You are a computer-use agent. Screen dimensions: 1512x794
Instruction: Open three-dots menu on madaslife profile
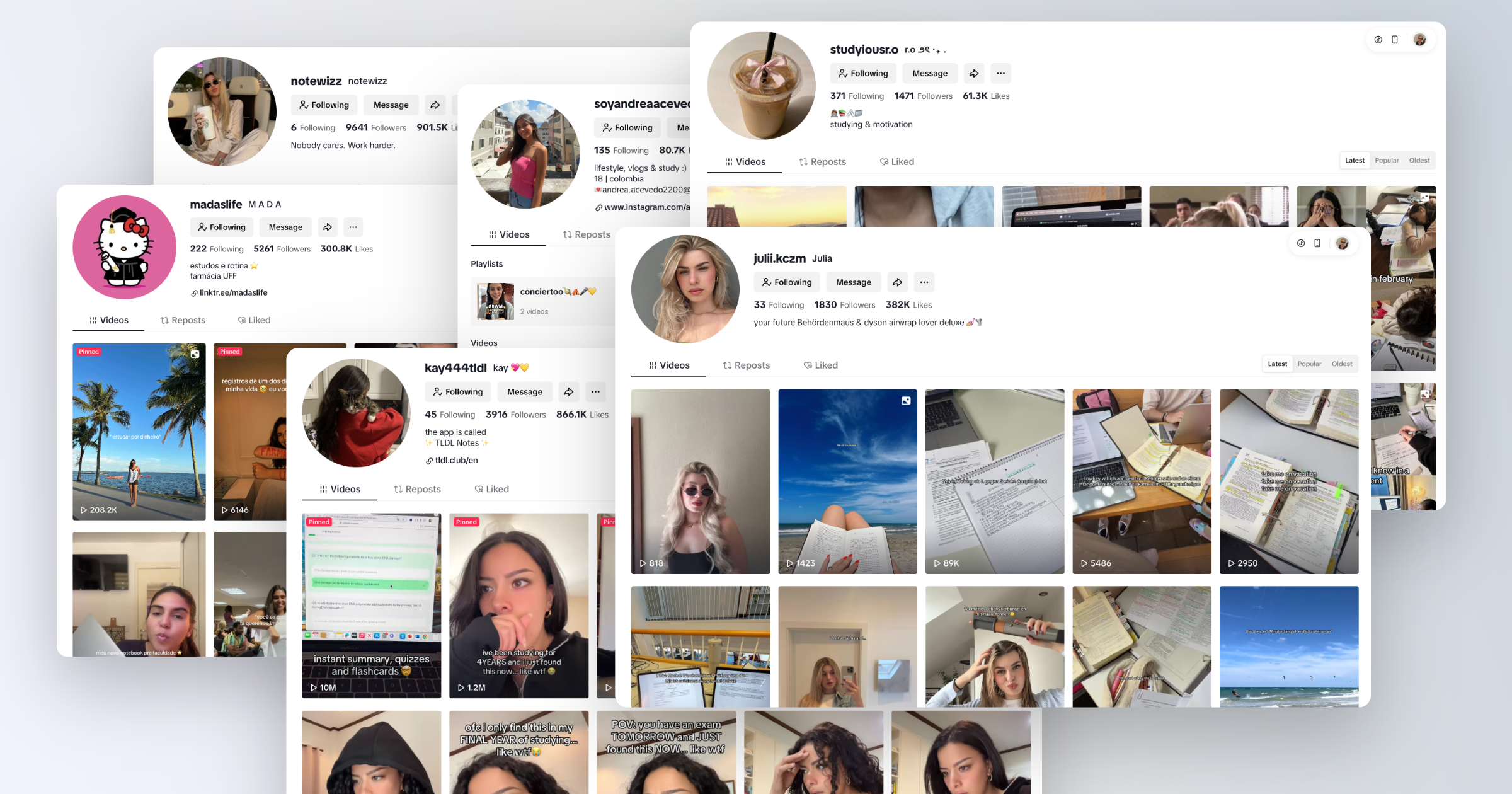click(353, 227)
